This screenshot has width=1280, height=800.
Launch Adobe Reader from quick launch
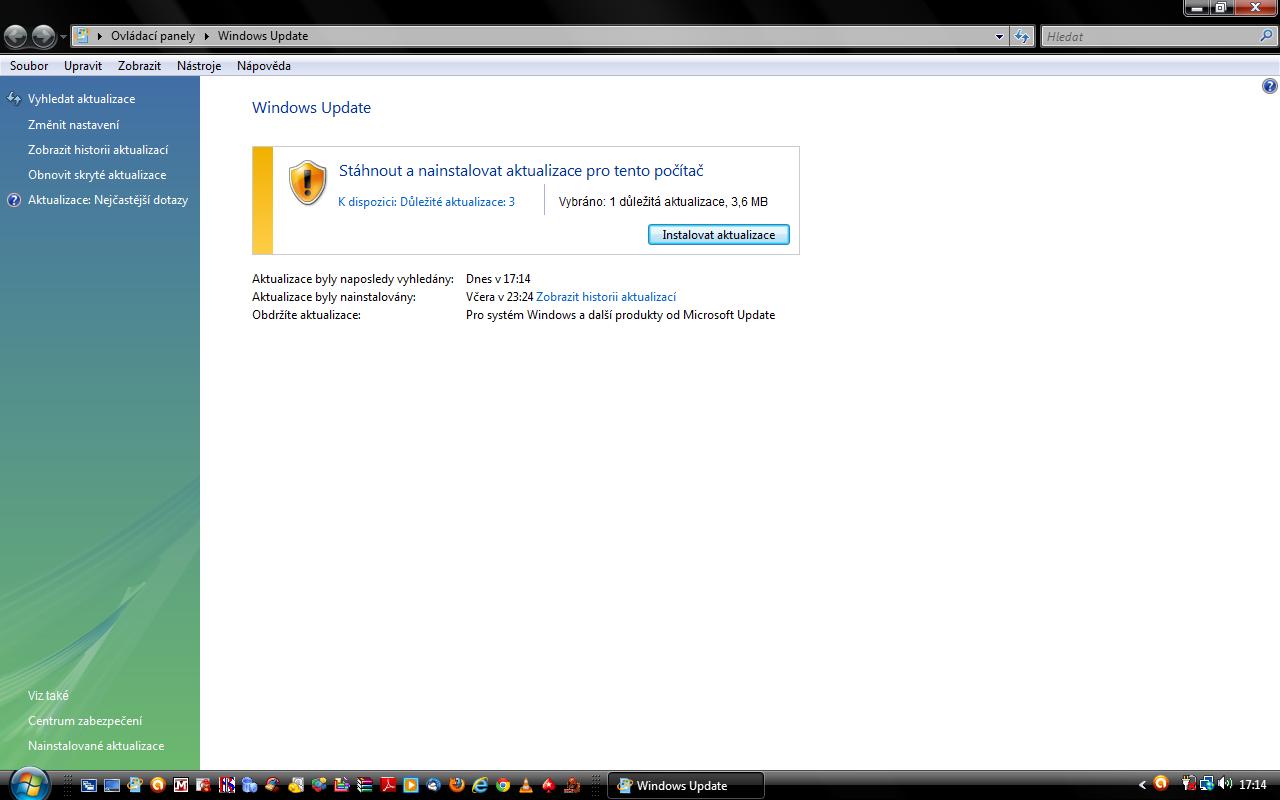(387, 785)
